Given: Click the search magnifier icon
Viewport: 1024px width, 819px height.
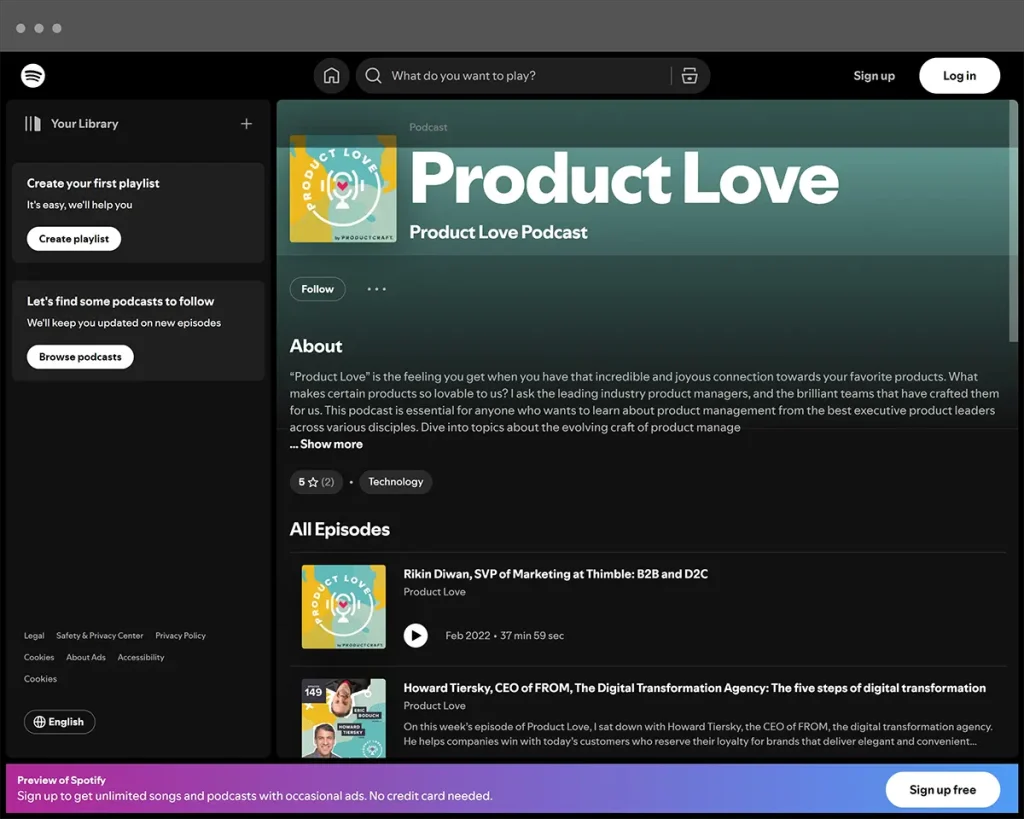Looking at the screenshot, I should (372, 75).
